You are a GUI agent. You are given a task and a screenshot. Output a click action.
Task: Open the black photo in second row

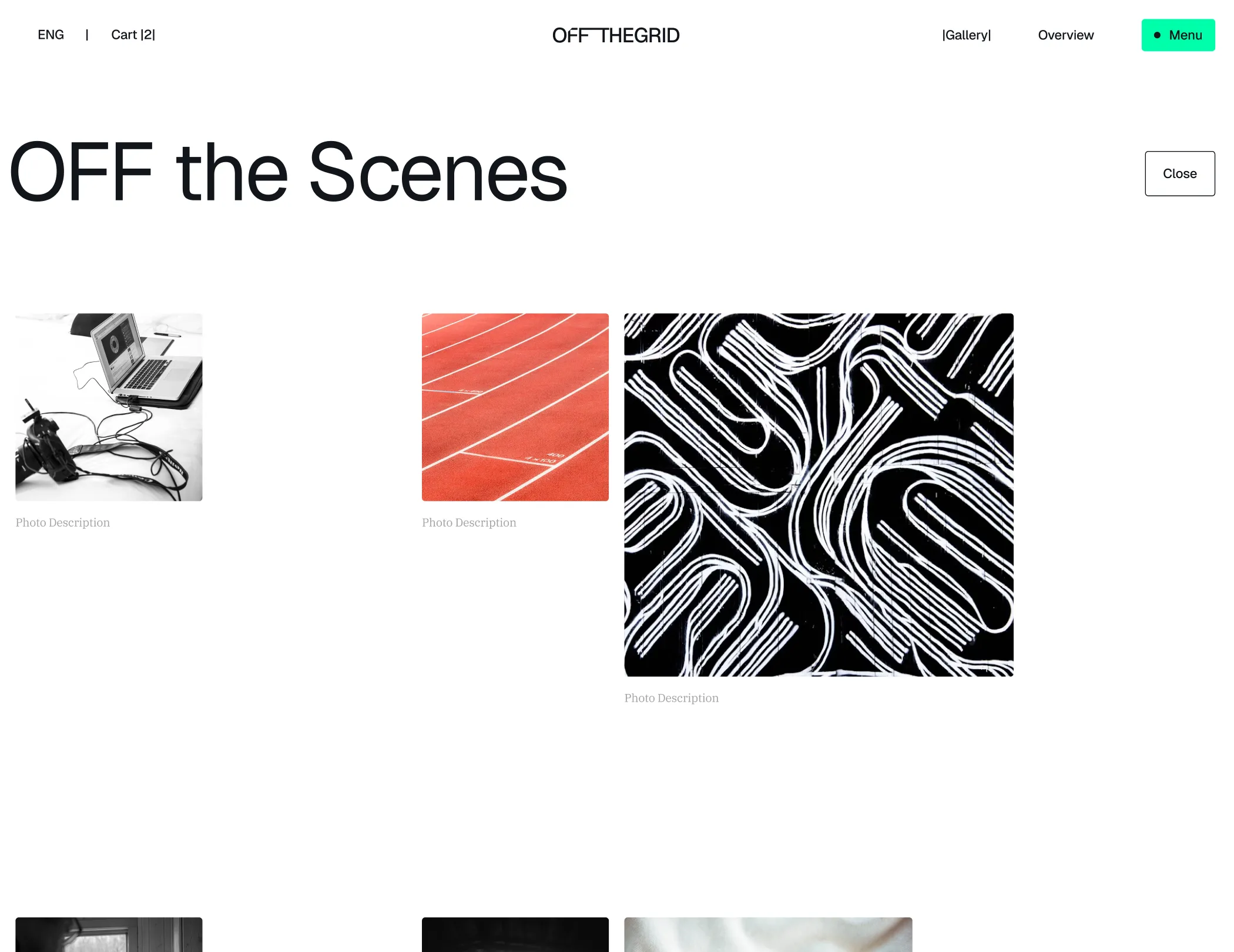coord(515,934)
